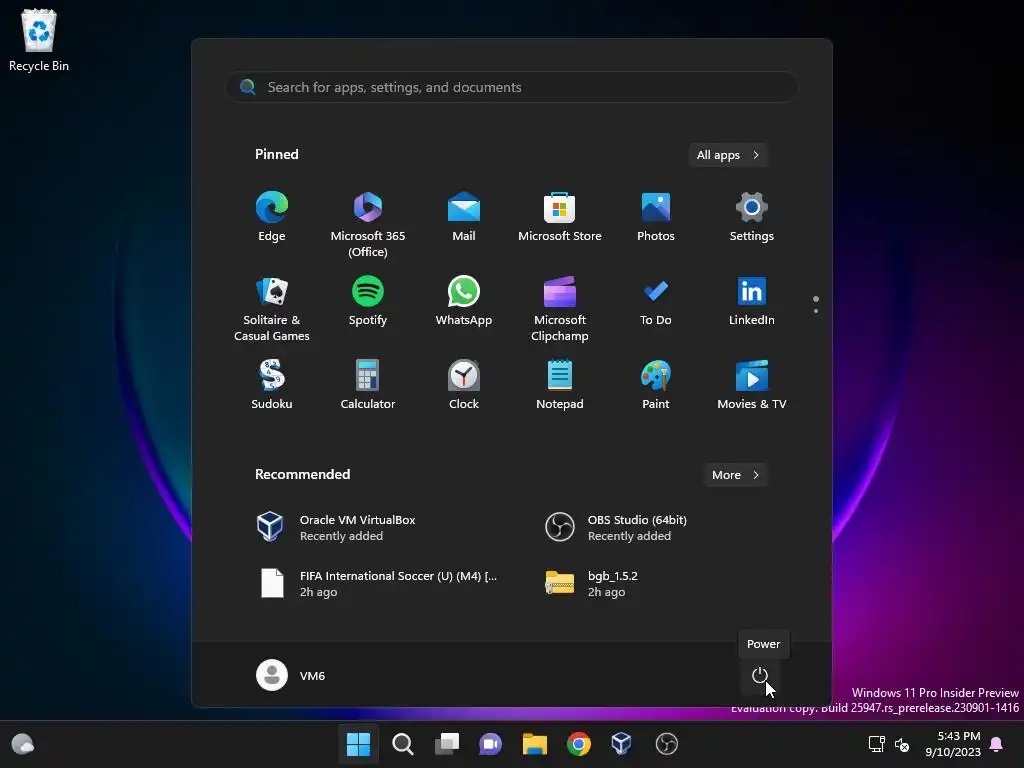Open Recycle Bin on desktop

tap(39, 40)
